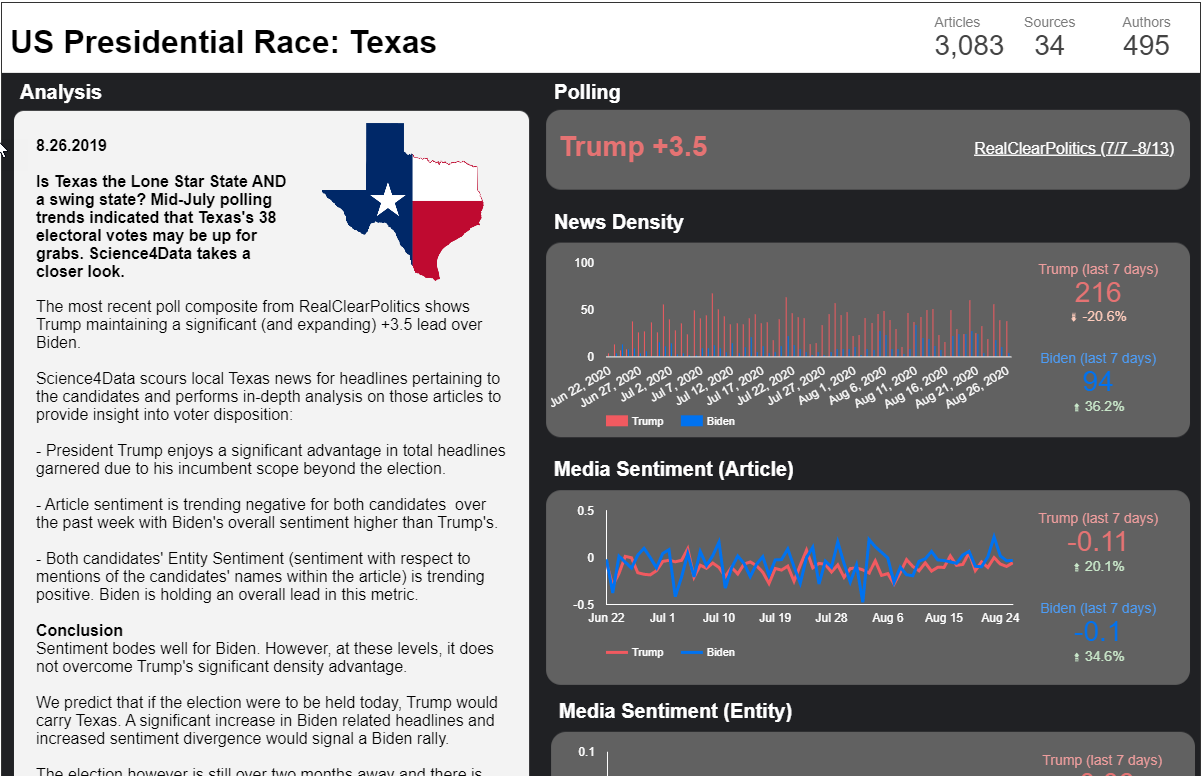Click the 'Jun 22' axis label in sentiment chart
The image size is (1202, 776).
(x=606, y=618)
